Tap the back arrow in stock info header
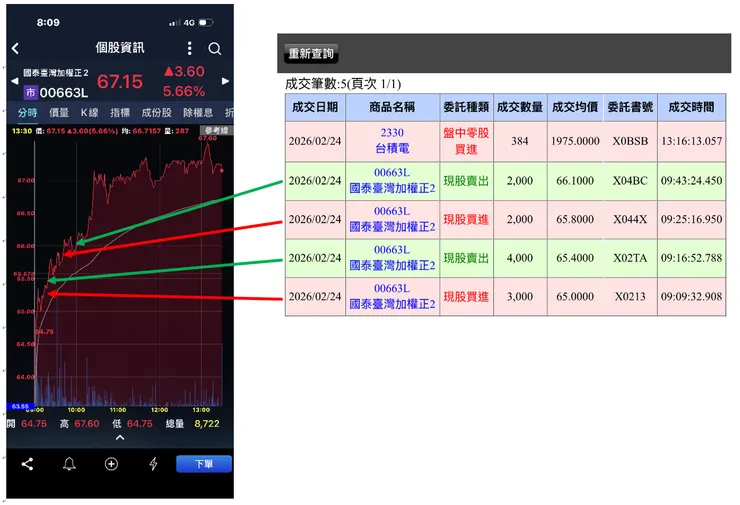Viewport: 740px width, 505px height. pos(16,48)
